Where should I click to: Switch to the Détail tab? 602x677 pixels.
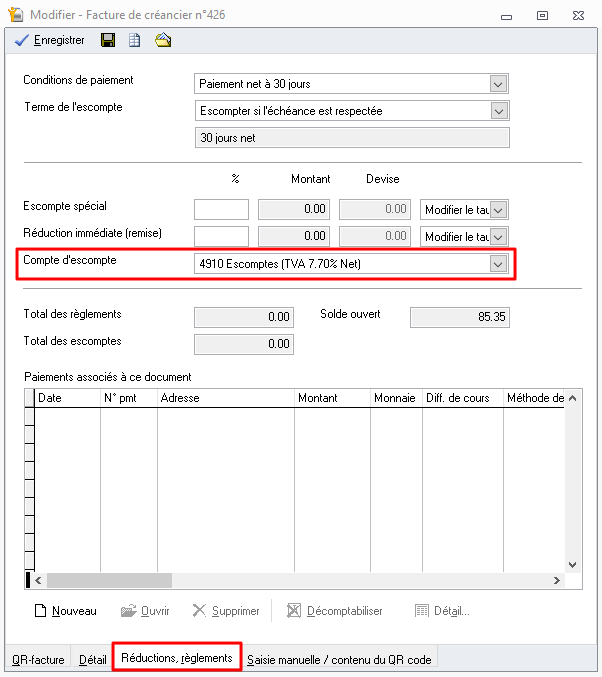click(92, 660)
